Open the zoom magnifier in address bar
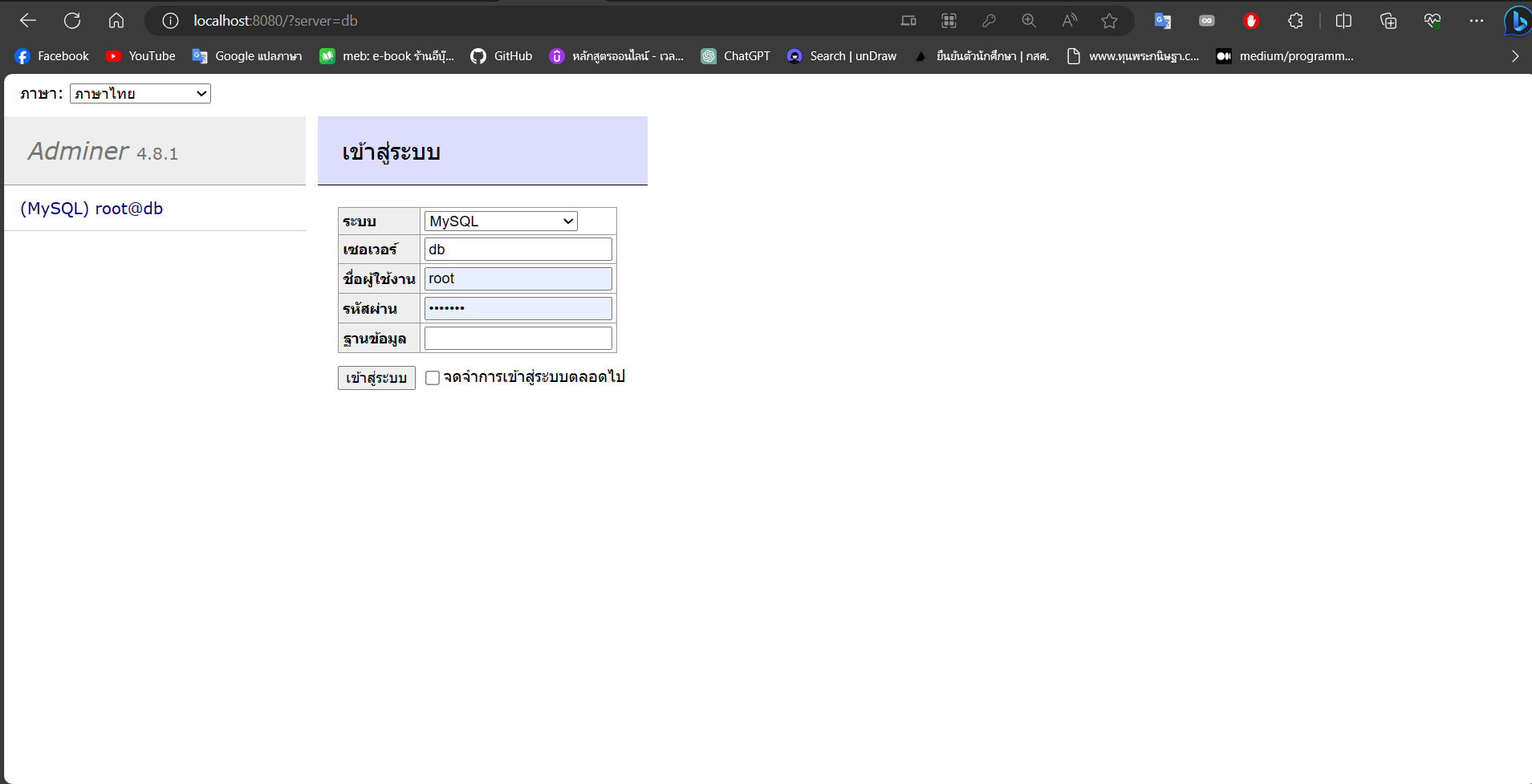The height and width of the screenshot is (784, 1532). tap(1029, 21)
